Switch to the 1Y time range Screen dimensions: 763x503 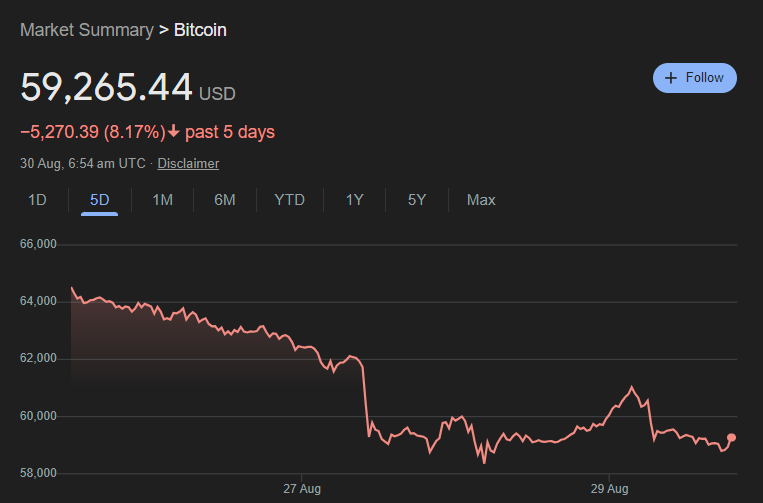click(354, 200)
